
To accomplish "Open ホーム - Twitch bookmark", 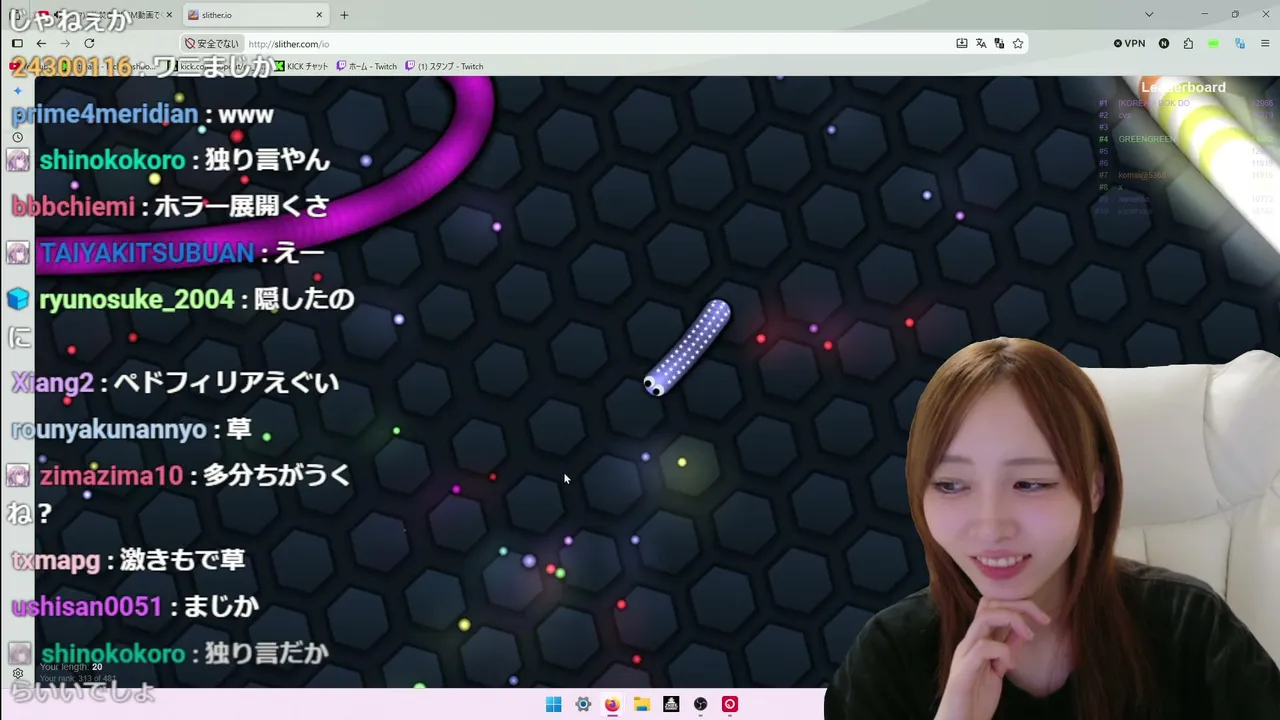I will [x=367, y=66].
